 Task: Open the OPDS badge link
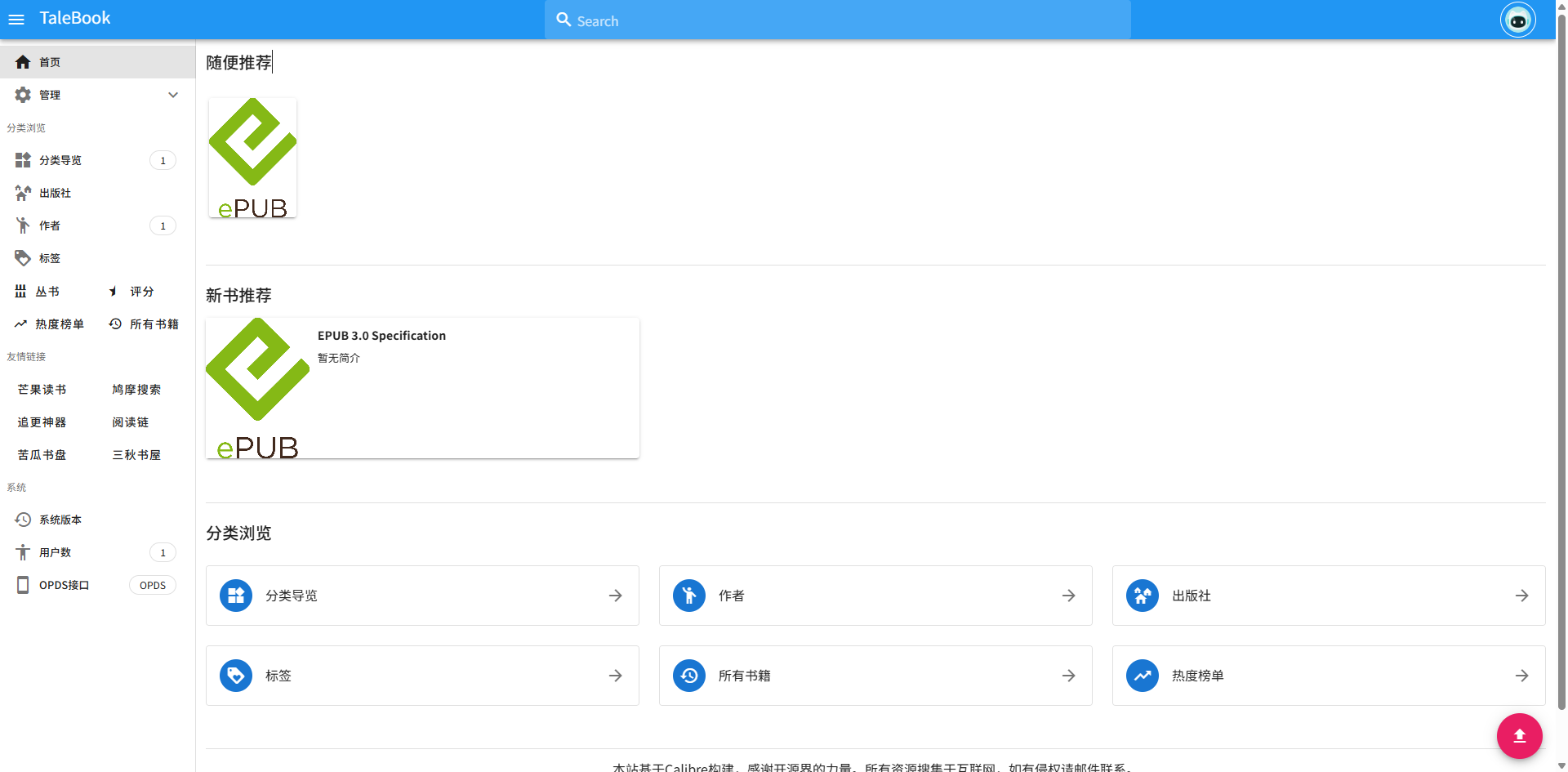point(153,585)
